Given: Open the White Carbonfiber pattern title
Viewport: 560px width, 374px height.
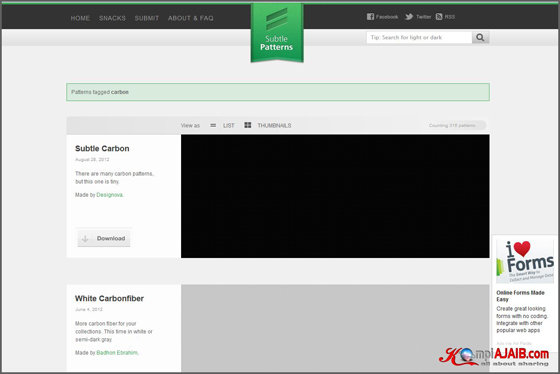Looking at the screenshot, I should (x=109, y=299).
